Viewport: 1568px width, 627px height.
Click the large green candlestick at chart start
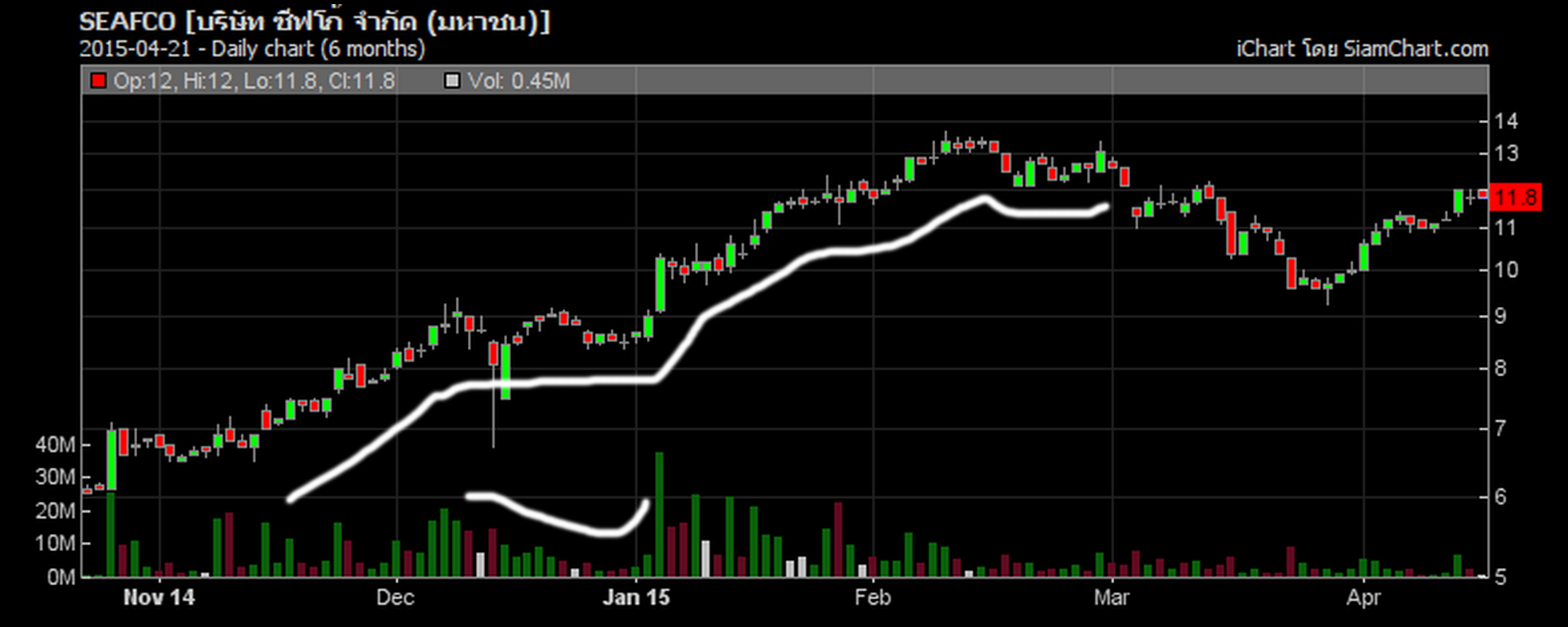pyautogui.click(x=111, y=460)
